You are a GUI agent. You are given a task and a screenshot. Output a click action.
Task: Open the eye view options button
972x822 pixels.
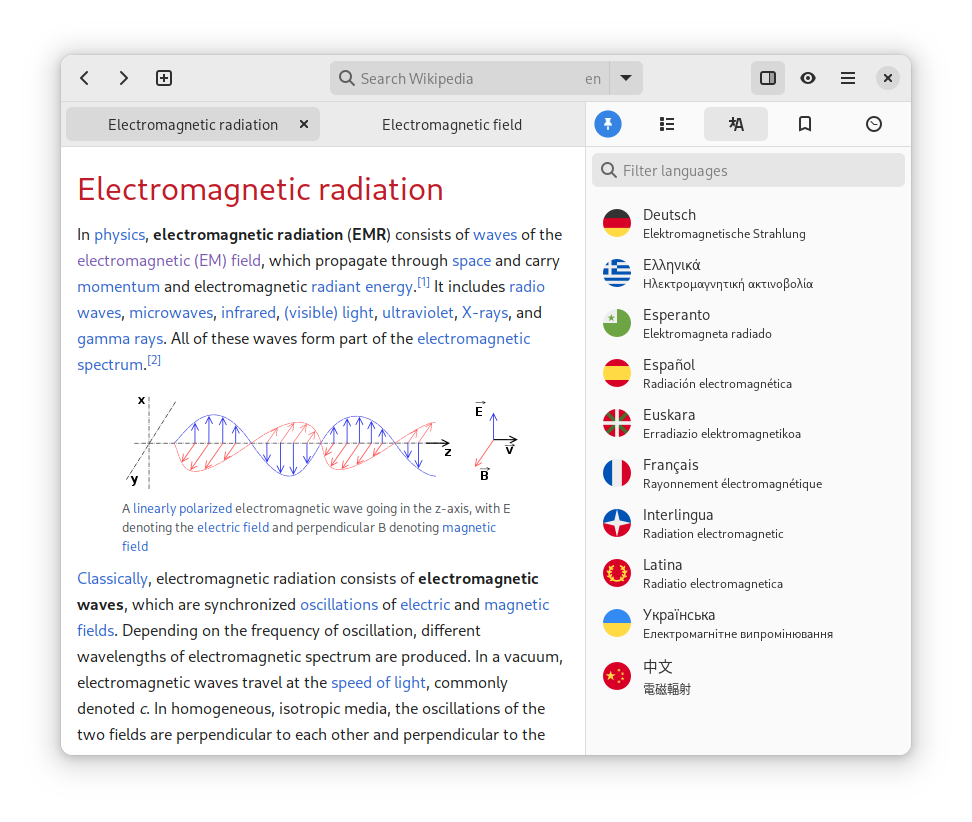pos(808,78)
